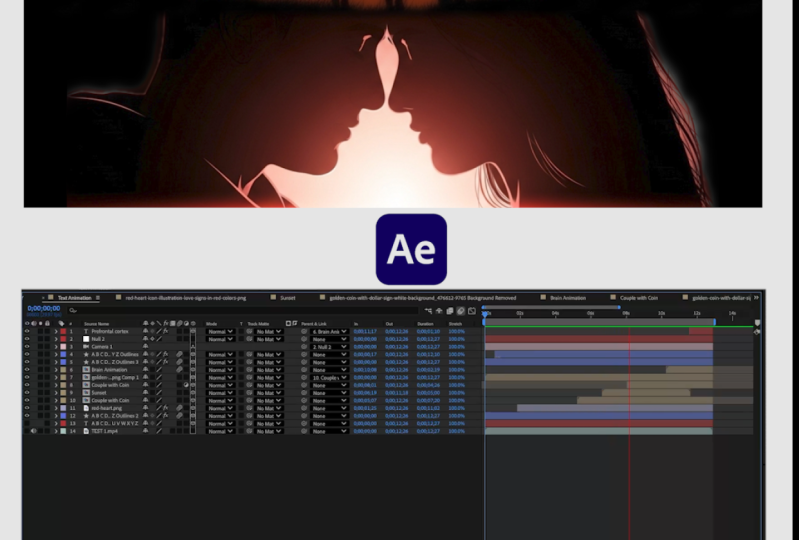Click the shy layers hide icon in timeline toolbar

pyautogui.click(x=439, y=311)
